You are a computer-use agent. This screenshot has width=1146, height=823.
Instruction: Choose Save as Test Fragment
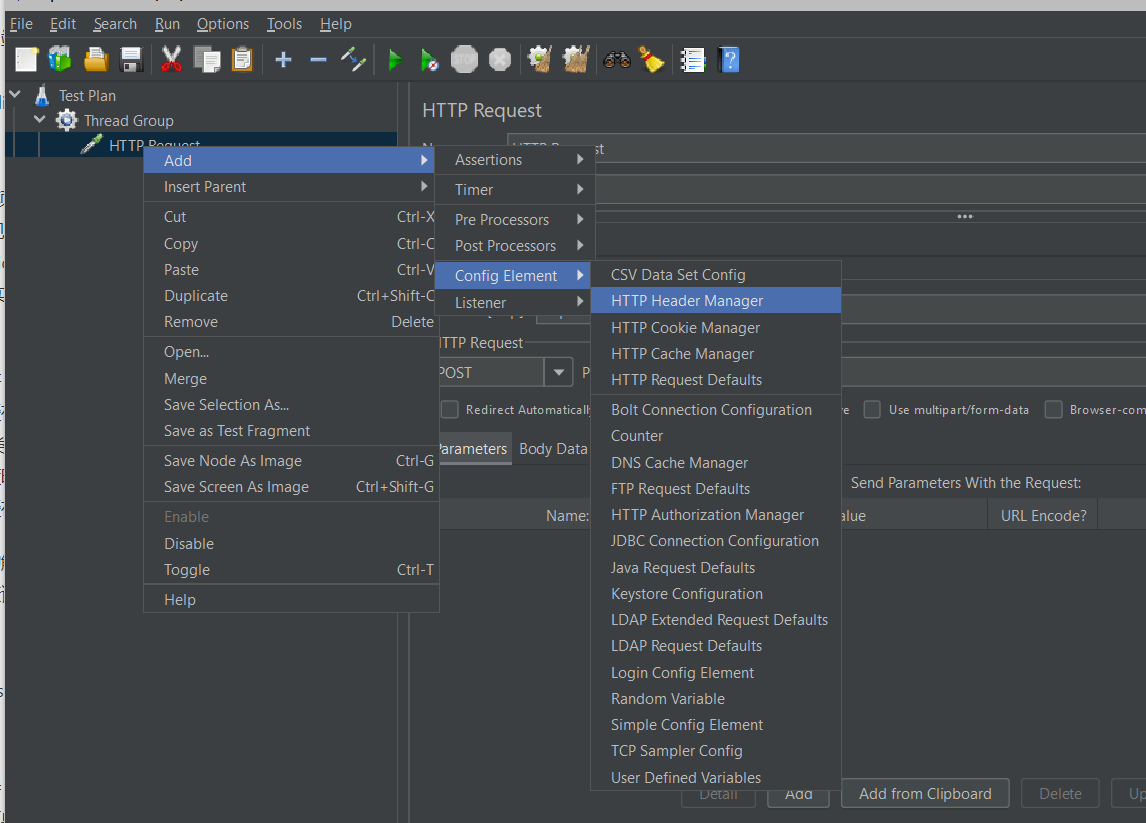291,431
